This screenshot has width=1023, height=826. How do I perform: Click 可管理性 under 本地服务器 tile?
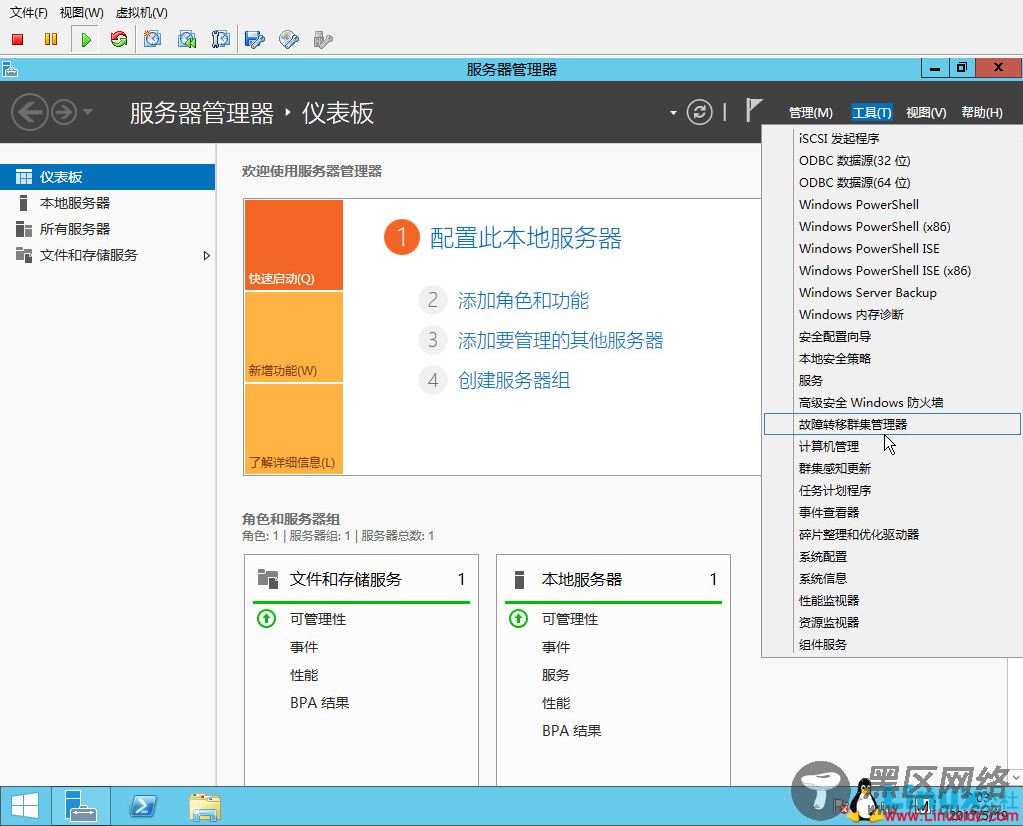tap(570, 619)
